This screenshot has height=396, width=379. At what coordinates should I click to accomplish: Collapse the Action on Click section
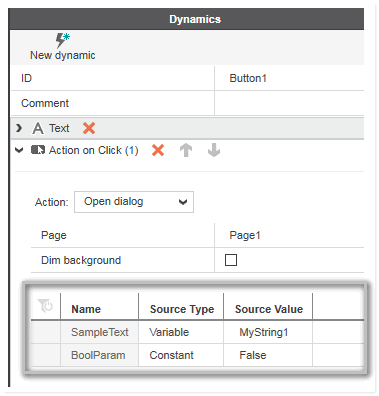(x=19, y=150)
